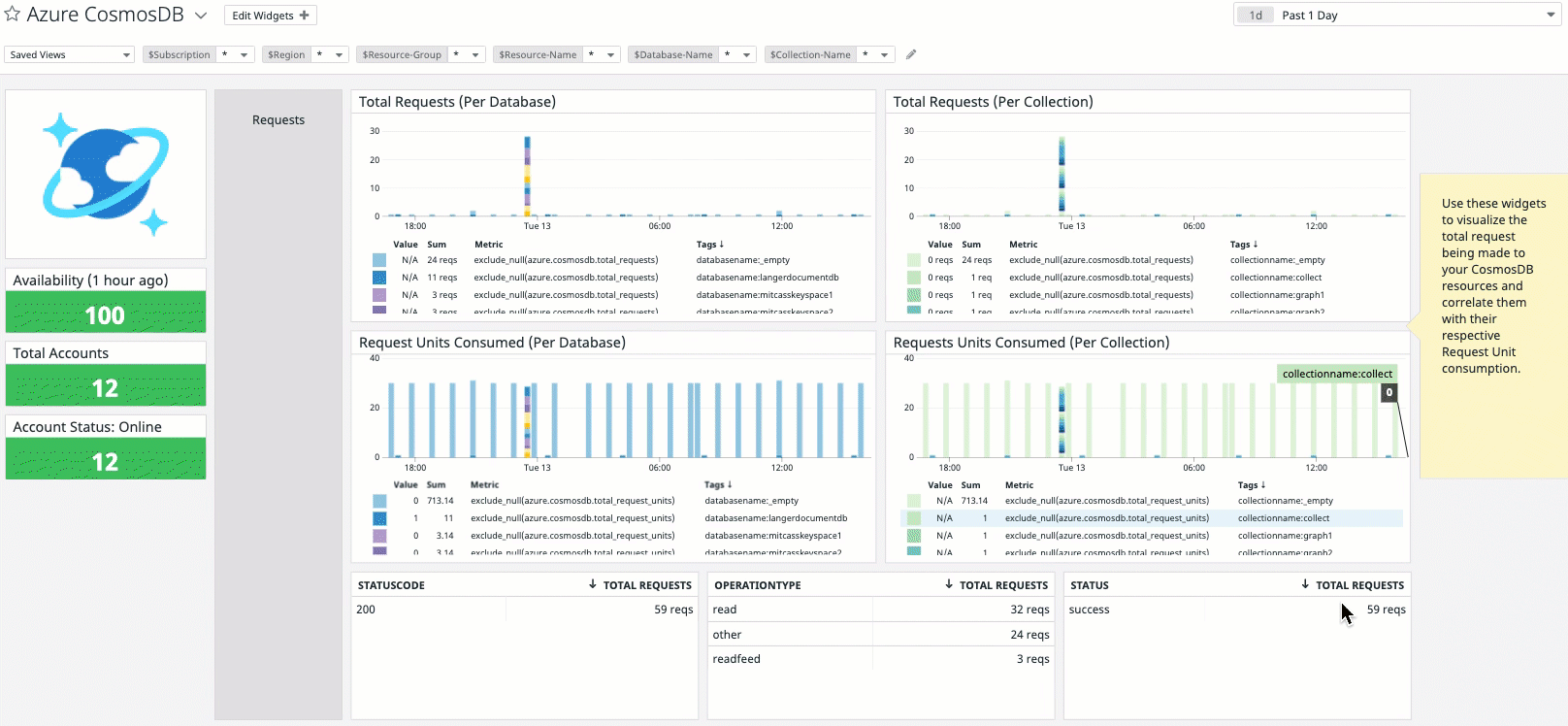Expand the Past 1 Day time range selector
The image size is (1568, 726).
[x=1550, y=15]
